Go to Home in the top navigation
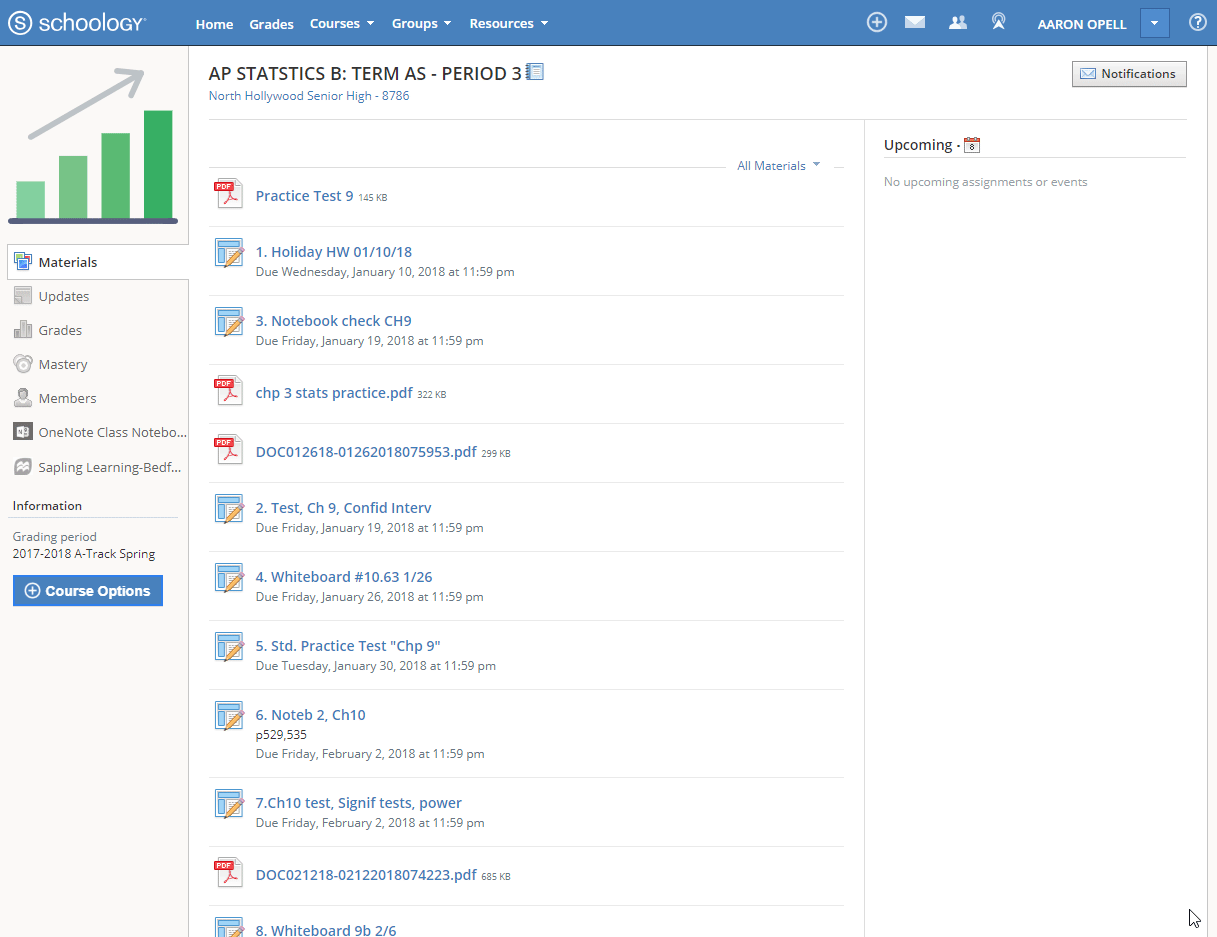This screenshot has width=1217, height=937. tap(214, 24)
